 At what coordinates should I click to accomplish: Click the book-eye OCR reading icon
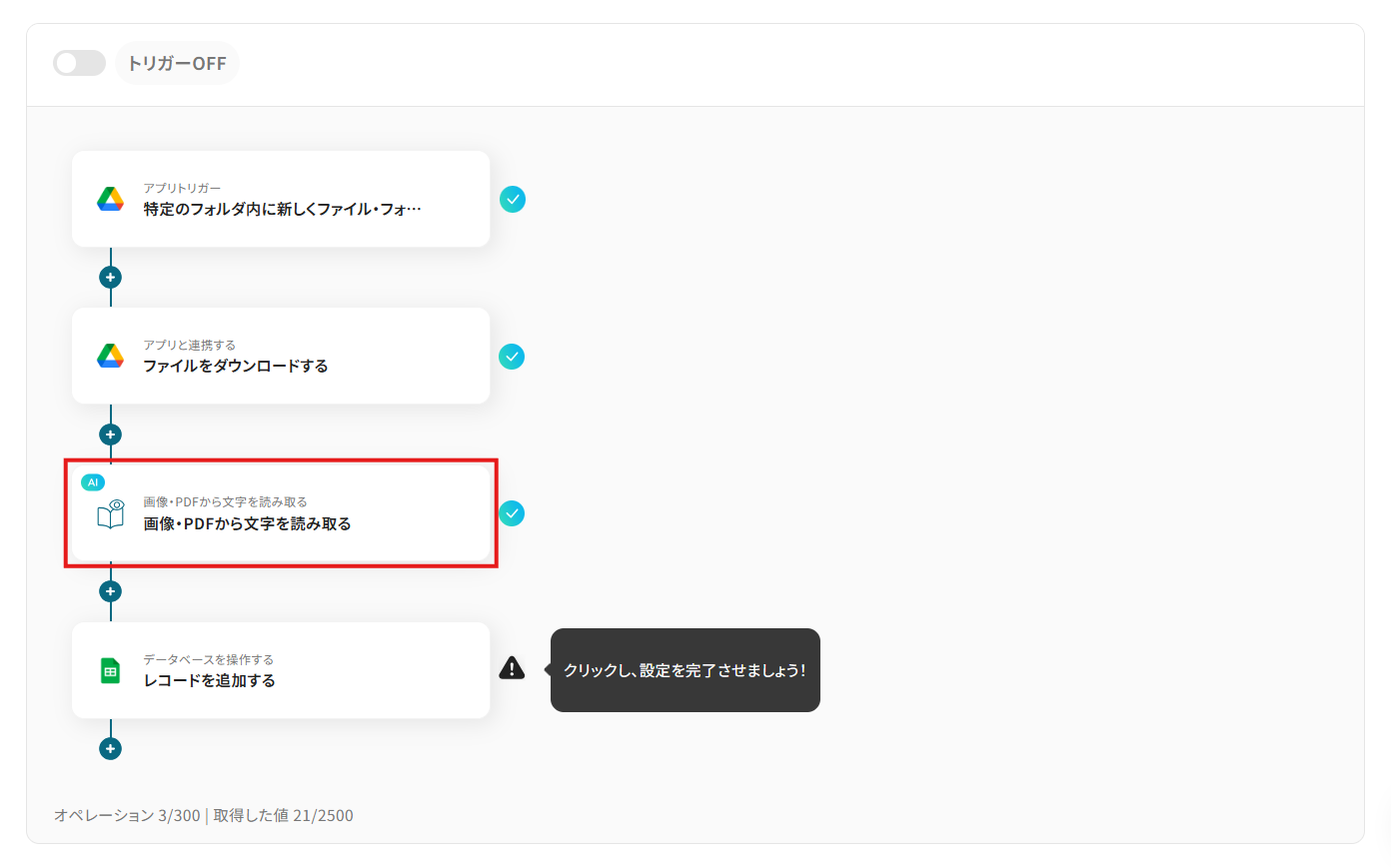(110, 513)
